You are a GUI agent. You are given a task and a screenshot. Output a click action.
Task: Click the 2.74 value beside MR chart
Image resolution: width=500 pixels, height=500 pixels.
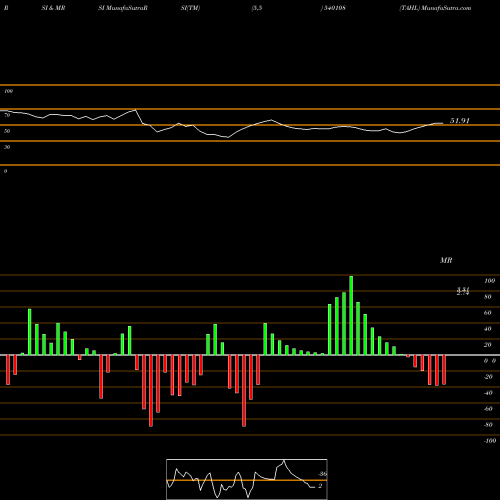click(x=463, y=293)
